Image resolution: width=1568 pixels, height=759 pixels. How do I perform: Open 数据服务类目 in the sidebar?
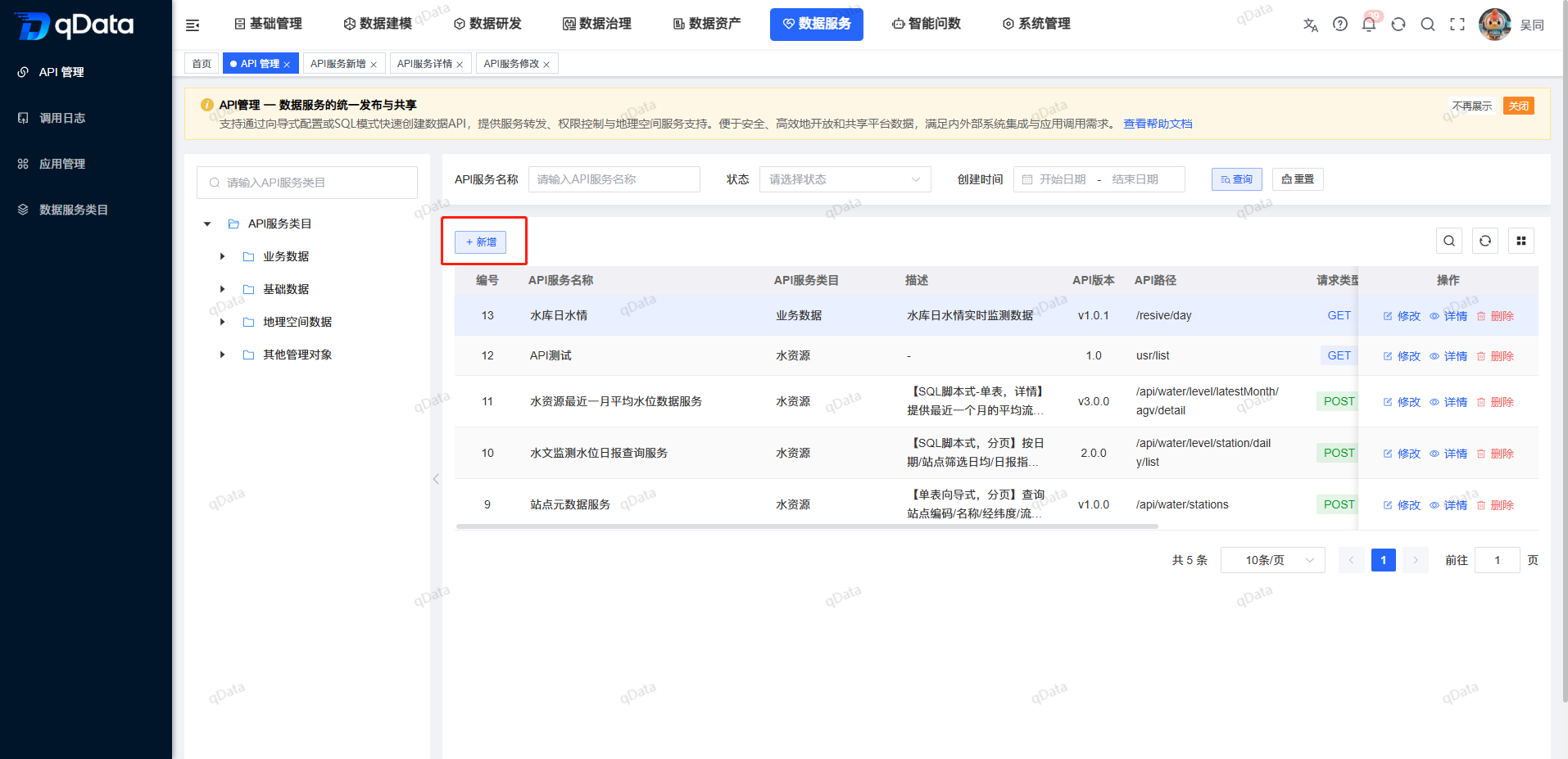(x=74, y=210)
